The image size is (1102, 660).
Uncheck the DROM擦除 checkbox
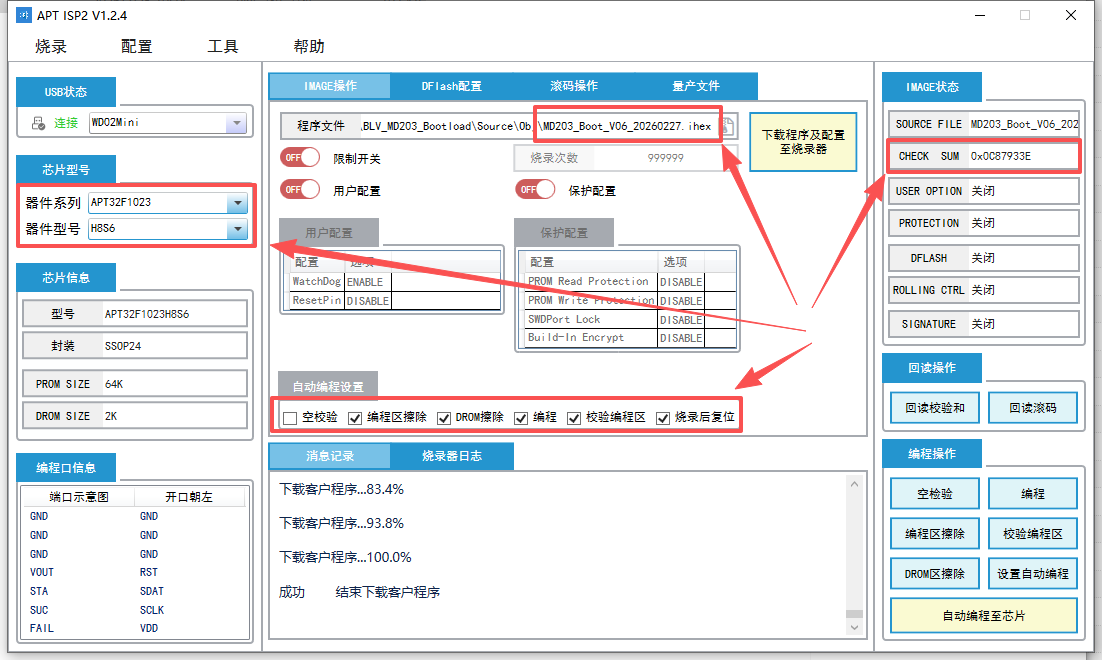pos(444,418)
